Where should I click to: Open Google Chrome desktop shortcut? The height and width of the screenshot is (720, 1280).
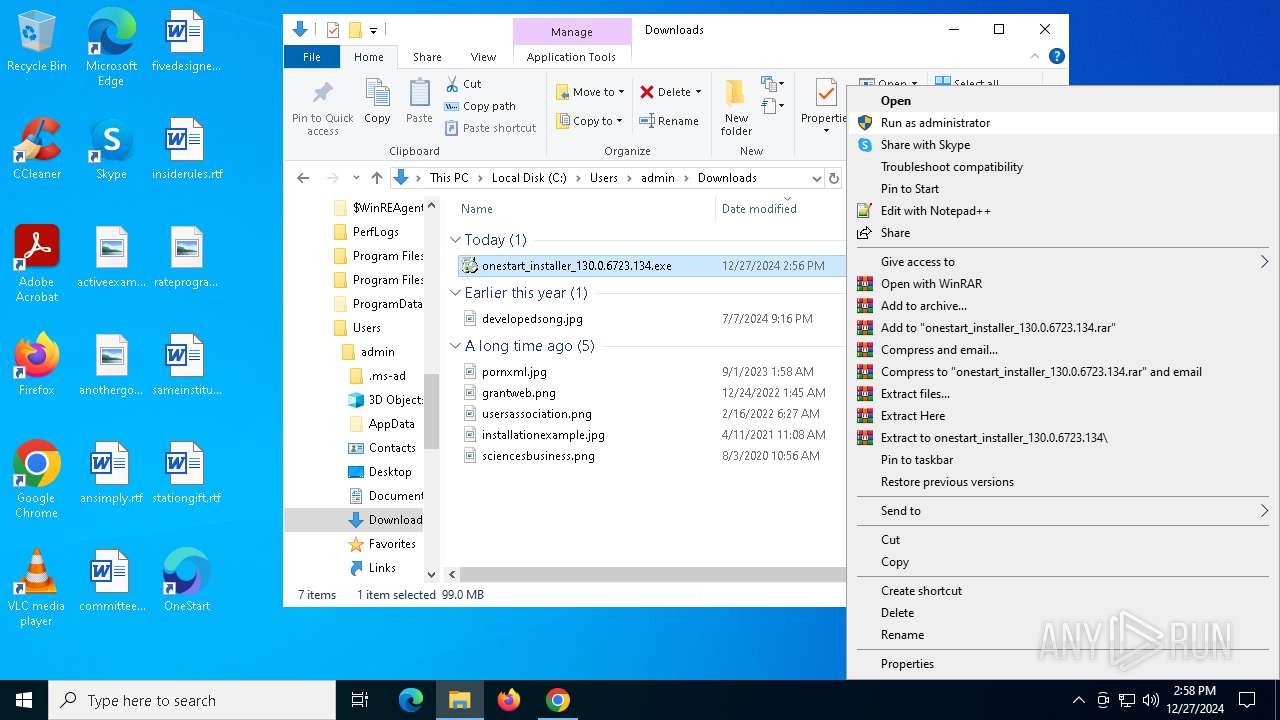pyautogui.click(x=36, y=479)
